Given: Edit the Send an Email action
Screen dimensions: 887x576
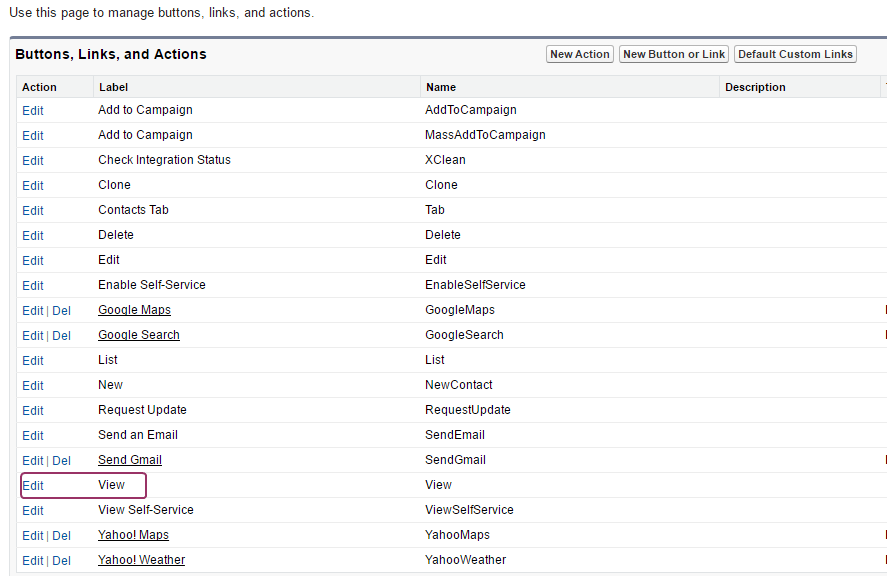Looking at the screenshot, I should (x=33, y=436).
